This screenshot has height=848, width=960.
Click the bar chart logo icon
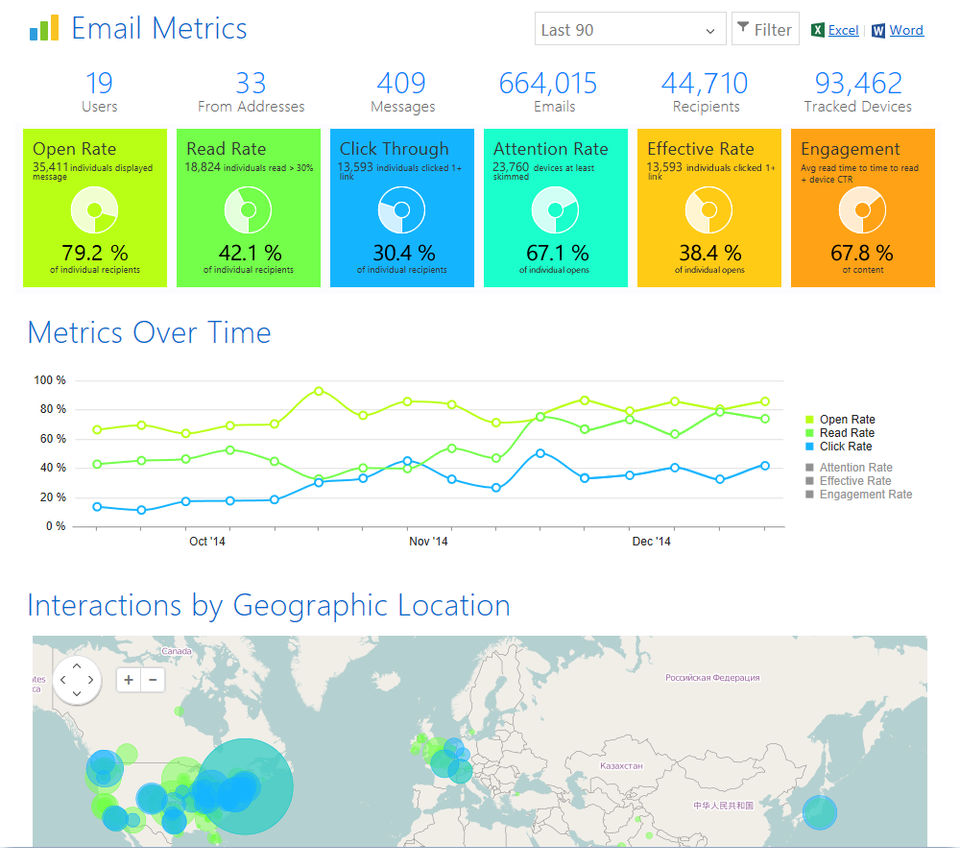(43, 28)
